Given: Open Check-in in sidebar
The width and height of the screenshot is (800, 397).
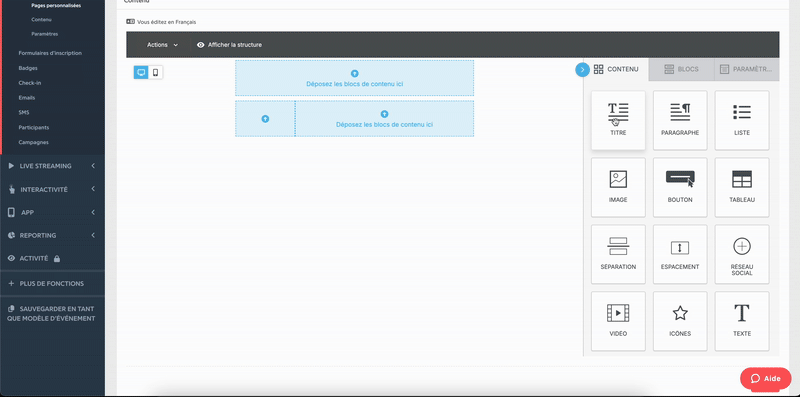Looking at the screenshot, I should pyautogui.click(x=29, y=83).
